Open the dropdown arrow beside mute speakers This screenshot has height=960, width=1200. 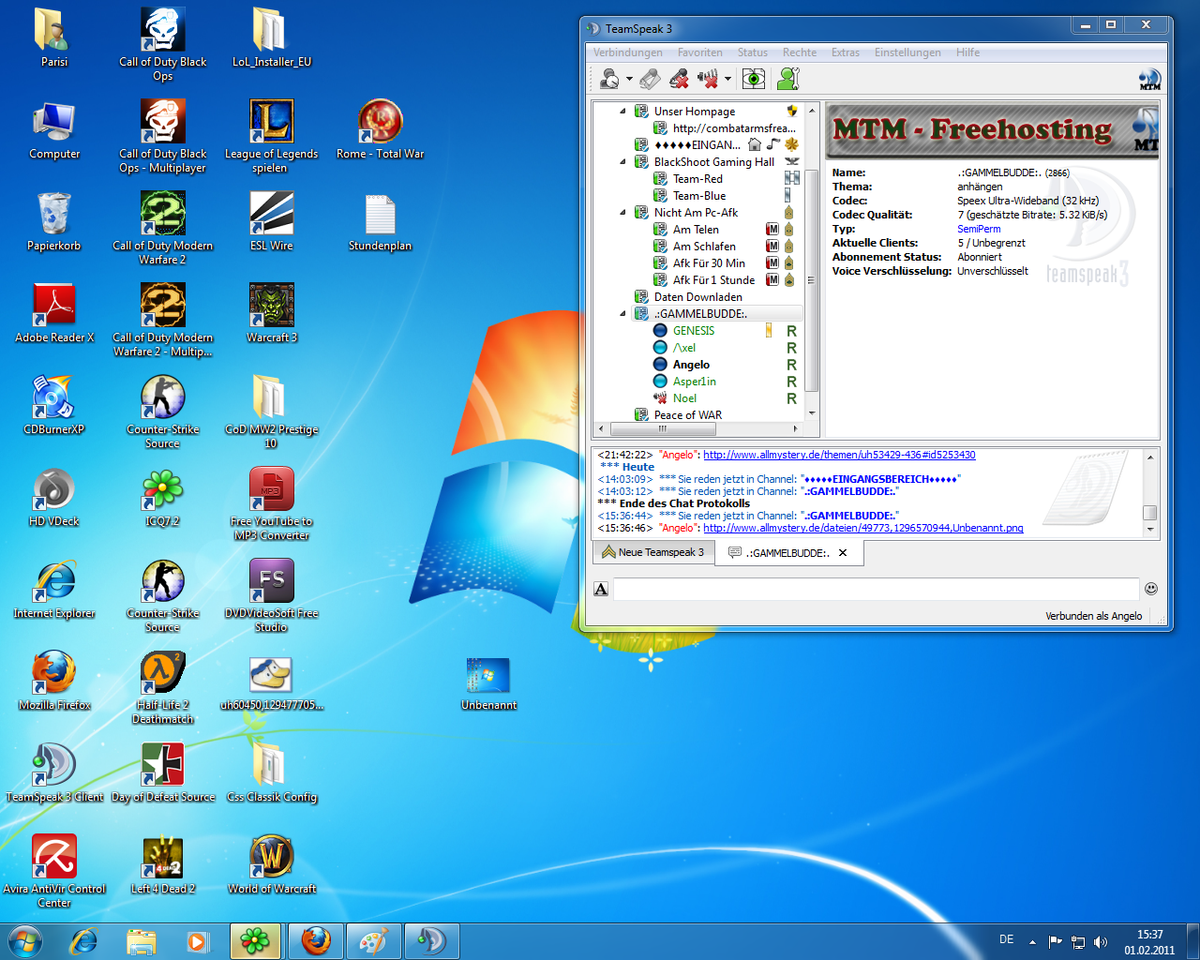728,79
